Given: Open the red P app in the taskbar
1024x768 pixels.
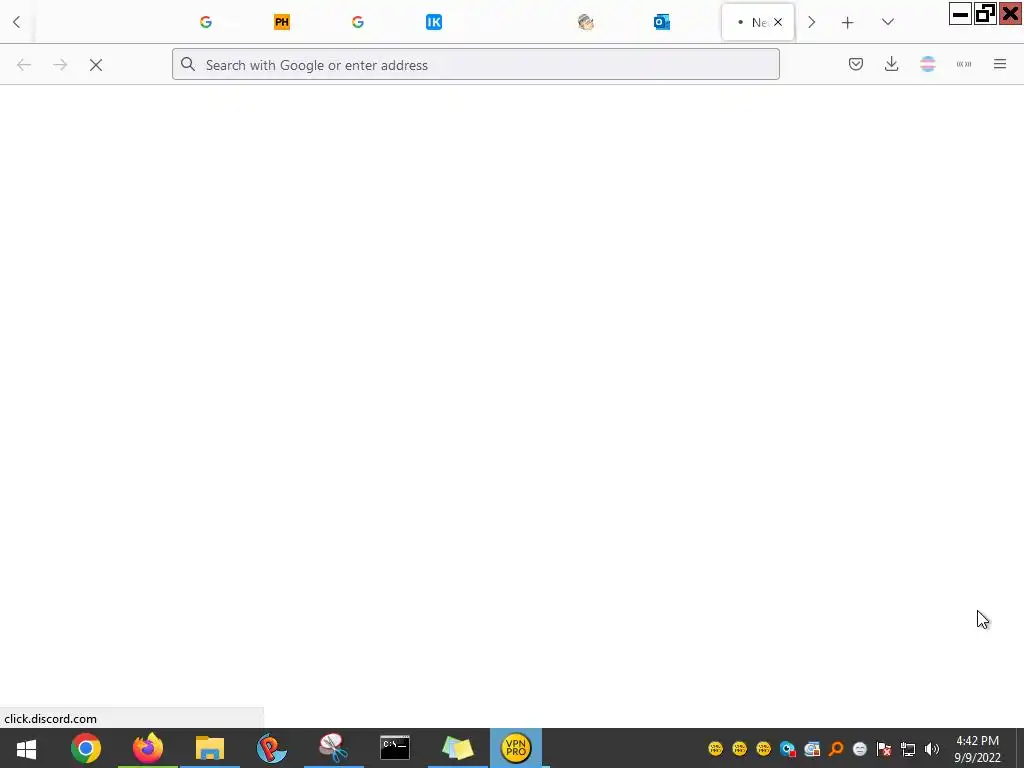Looking at the screenshot, I should (x=272, y=748).
